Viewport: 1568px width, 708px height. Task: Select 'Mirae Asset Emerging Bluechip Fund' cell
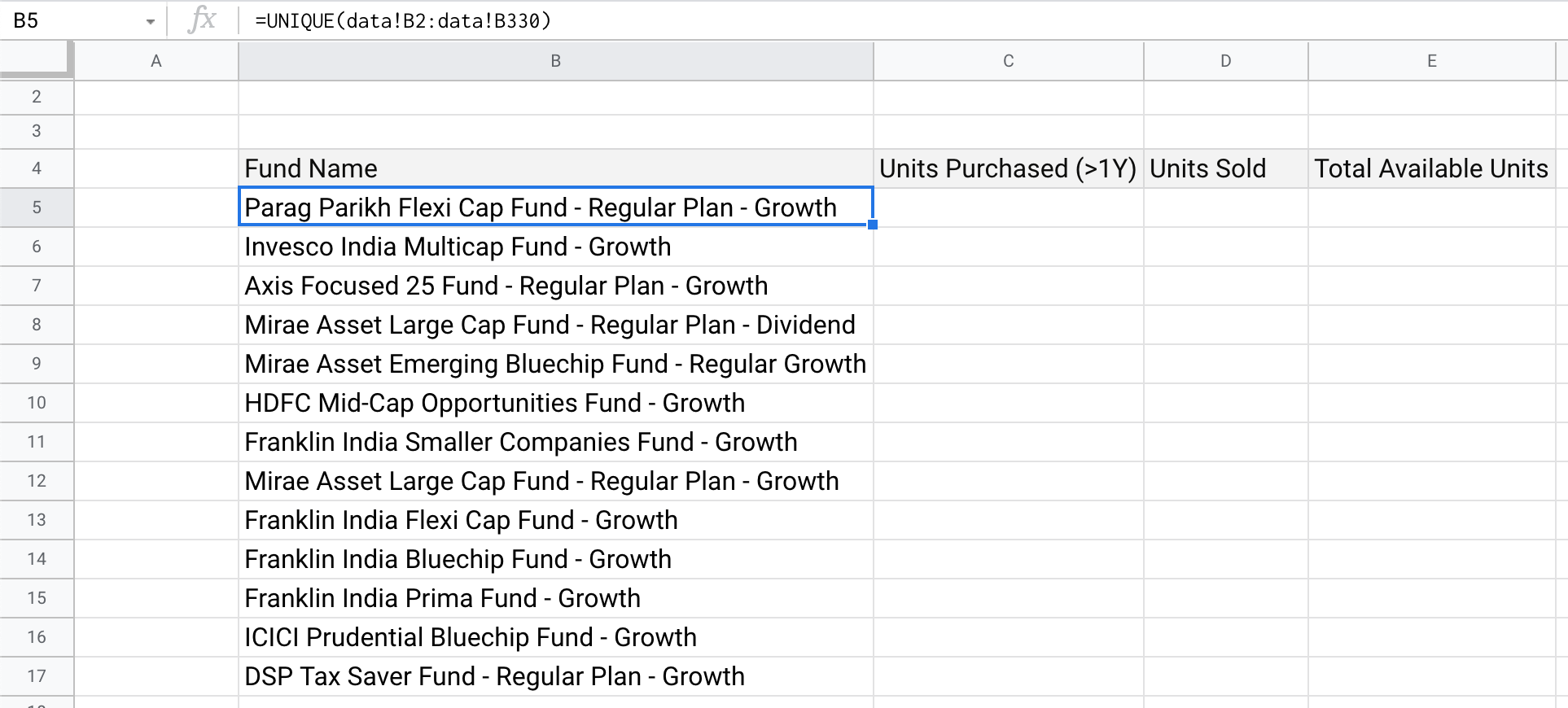point(556,364)
